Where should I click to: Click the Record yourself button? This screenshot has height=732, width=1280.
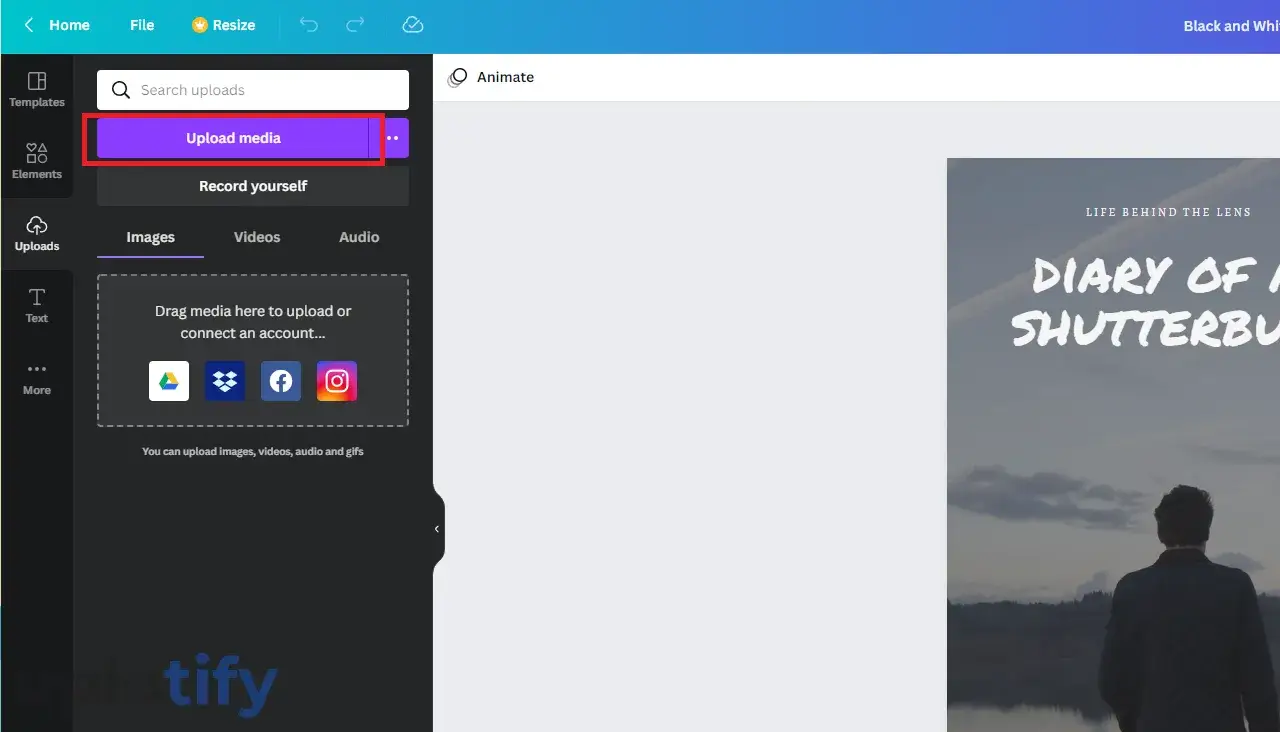point(253,186)
